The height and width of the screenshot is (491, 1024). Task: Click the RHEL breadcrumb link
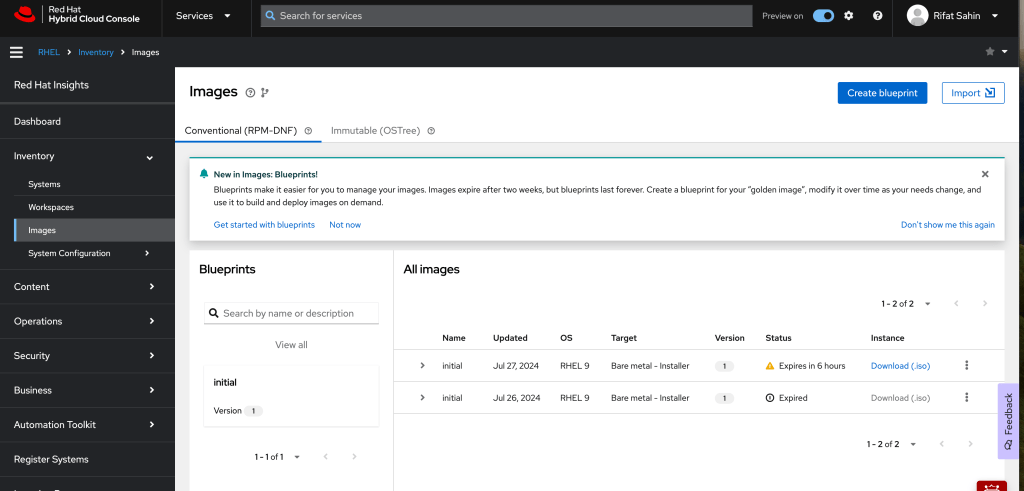[49, 52]
